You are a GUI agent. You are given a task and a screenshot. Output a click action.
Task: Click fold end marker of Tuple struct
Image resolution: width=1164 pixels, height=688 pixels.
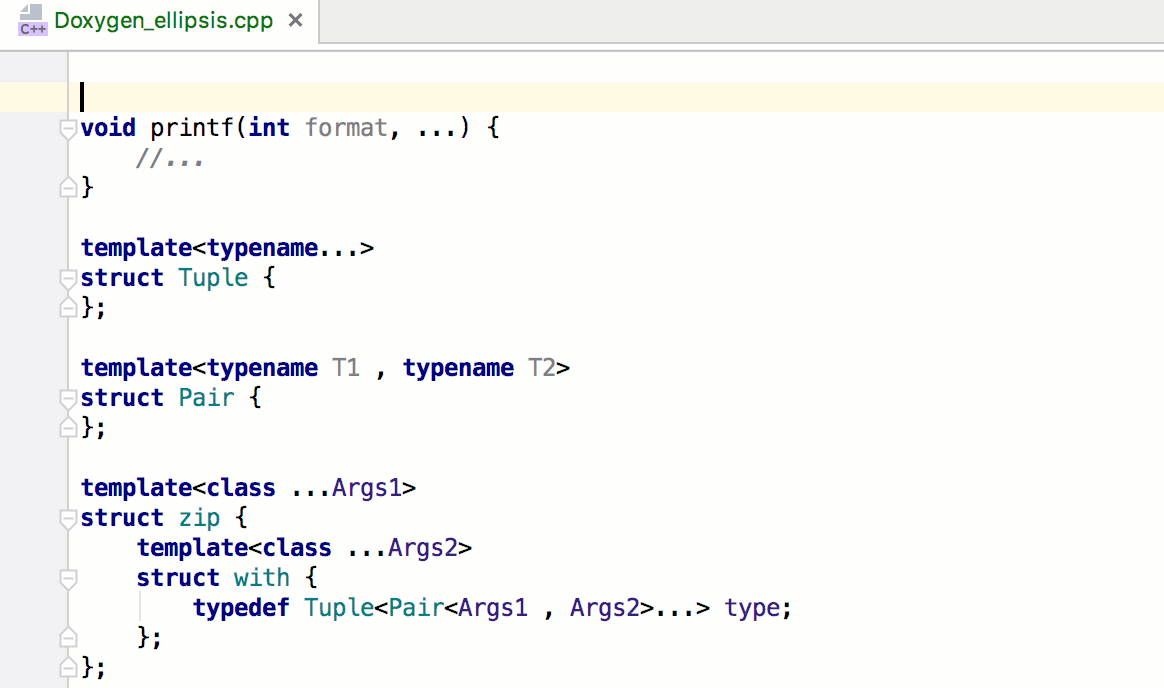point(68,307)
